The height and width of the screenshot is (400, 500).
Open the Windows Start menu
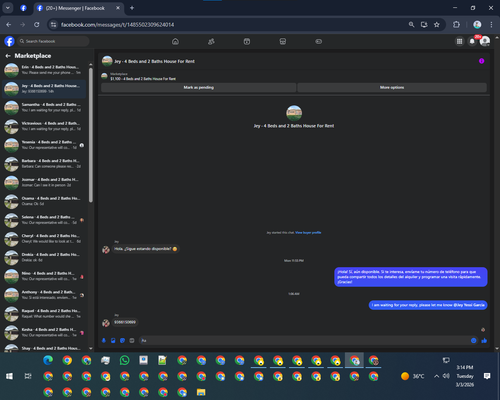click(x=9, y=376)
